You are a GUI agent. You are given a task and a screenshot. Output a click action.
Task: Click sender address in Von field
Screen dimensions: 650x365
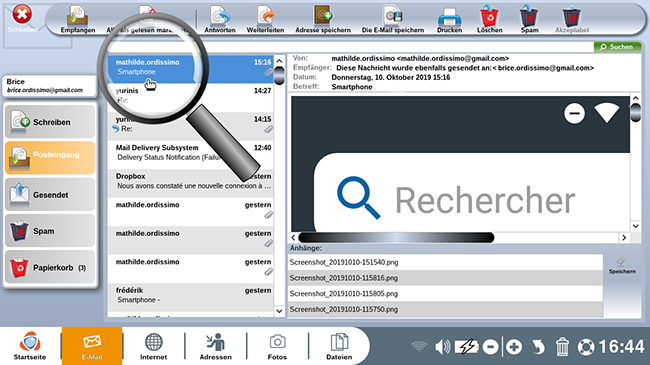click(x=420, y=58)
